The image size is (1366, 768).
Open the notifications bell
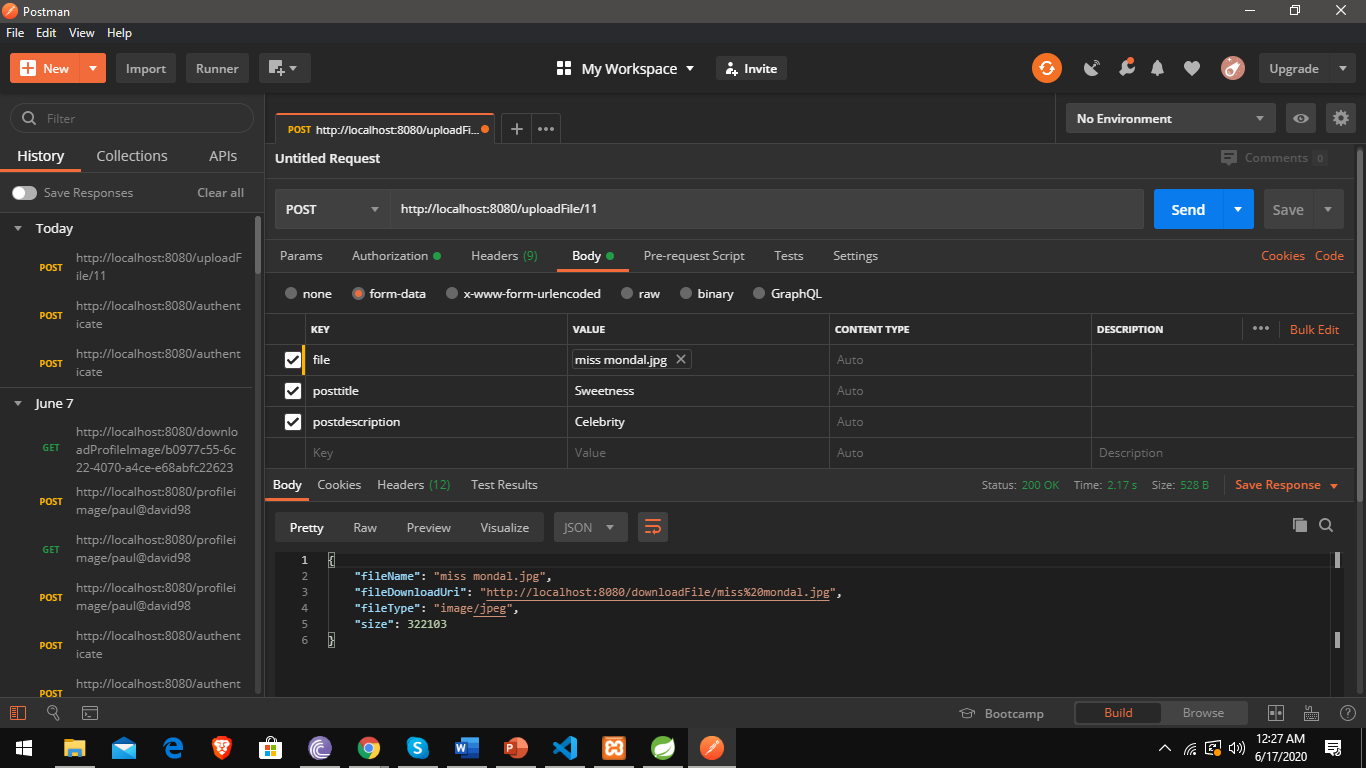(x=1158, y=69)
